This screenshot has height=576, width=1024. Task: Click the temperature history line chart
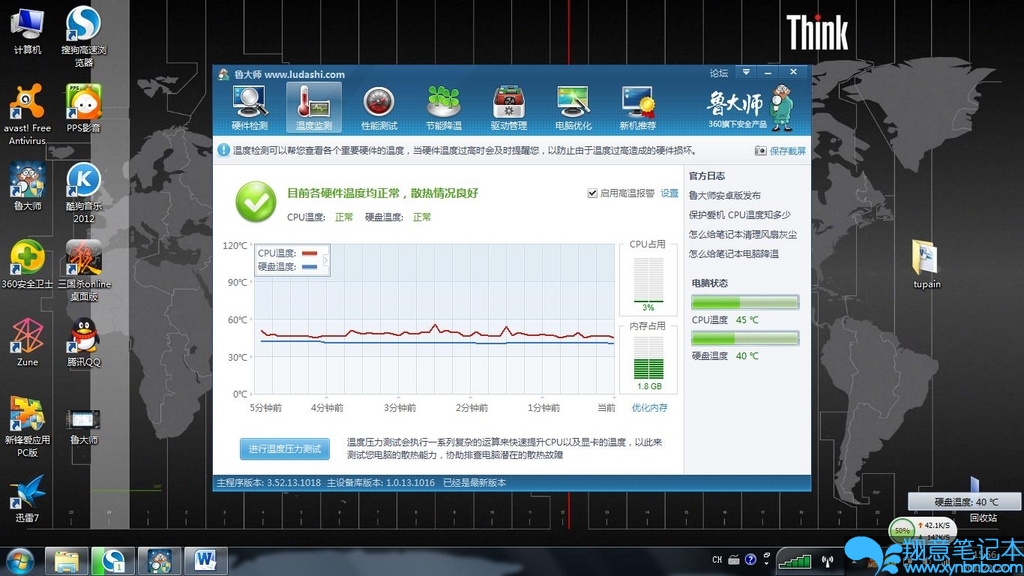[434, 319]
